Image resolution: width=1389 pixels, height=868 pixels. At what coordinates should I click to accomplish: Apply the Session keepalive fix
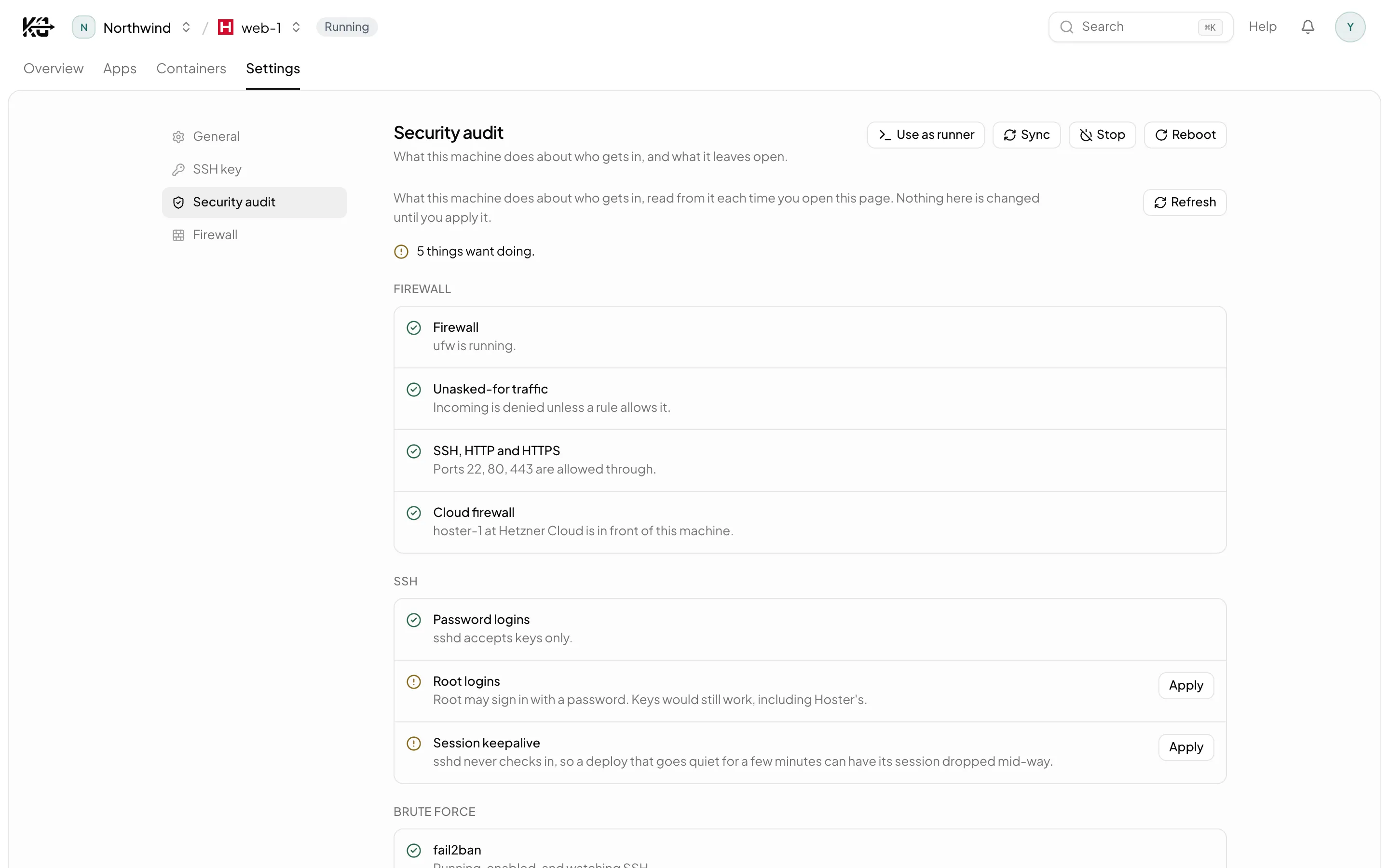click(x=1186, y=747)
